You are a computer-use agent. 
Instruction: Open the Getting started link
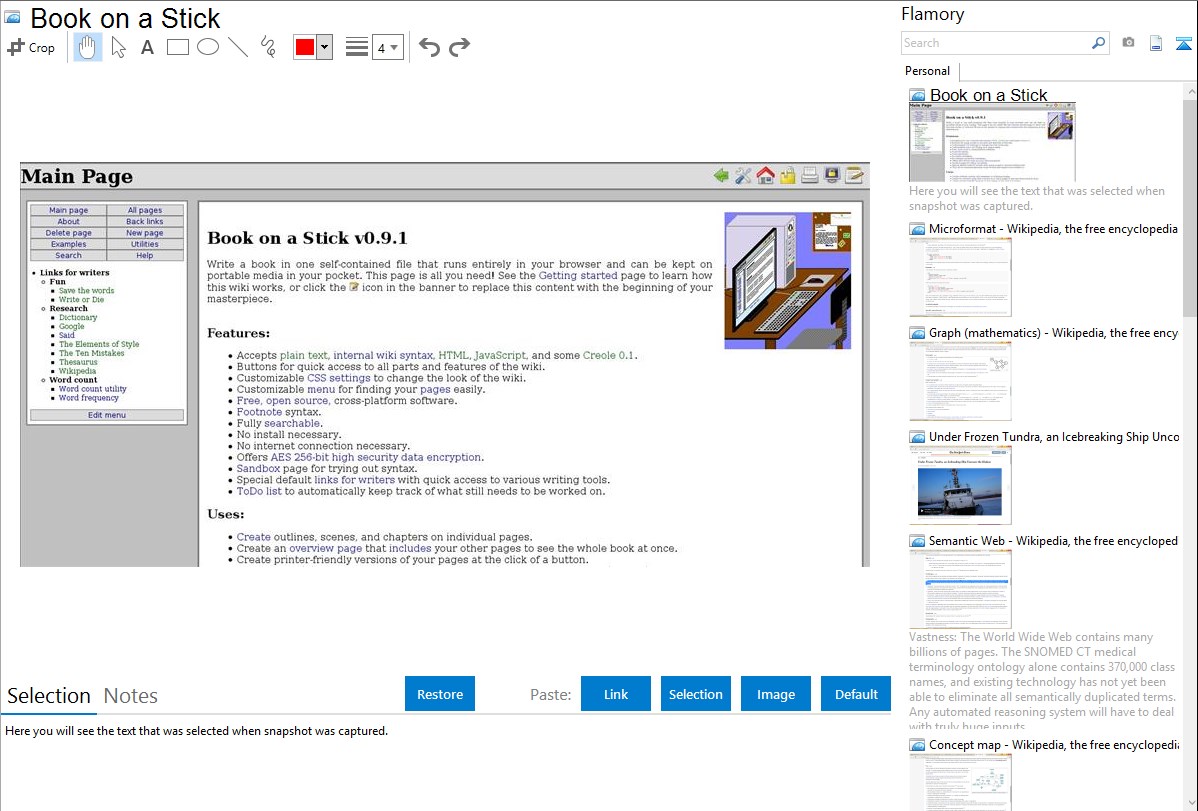click(x=578, y=276)
